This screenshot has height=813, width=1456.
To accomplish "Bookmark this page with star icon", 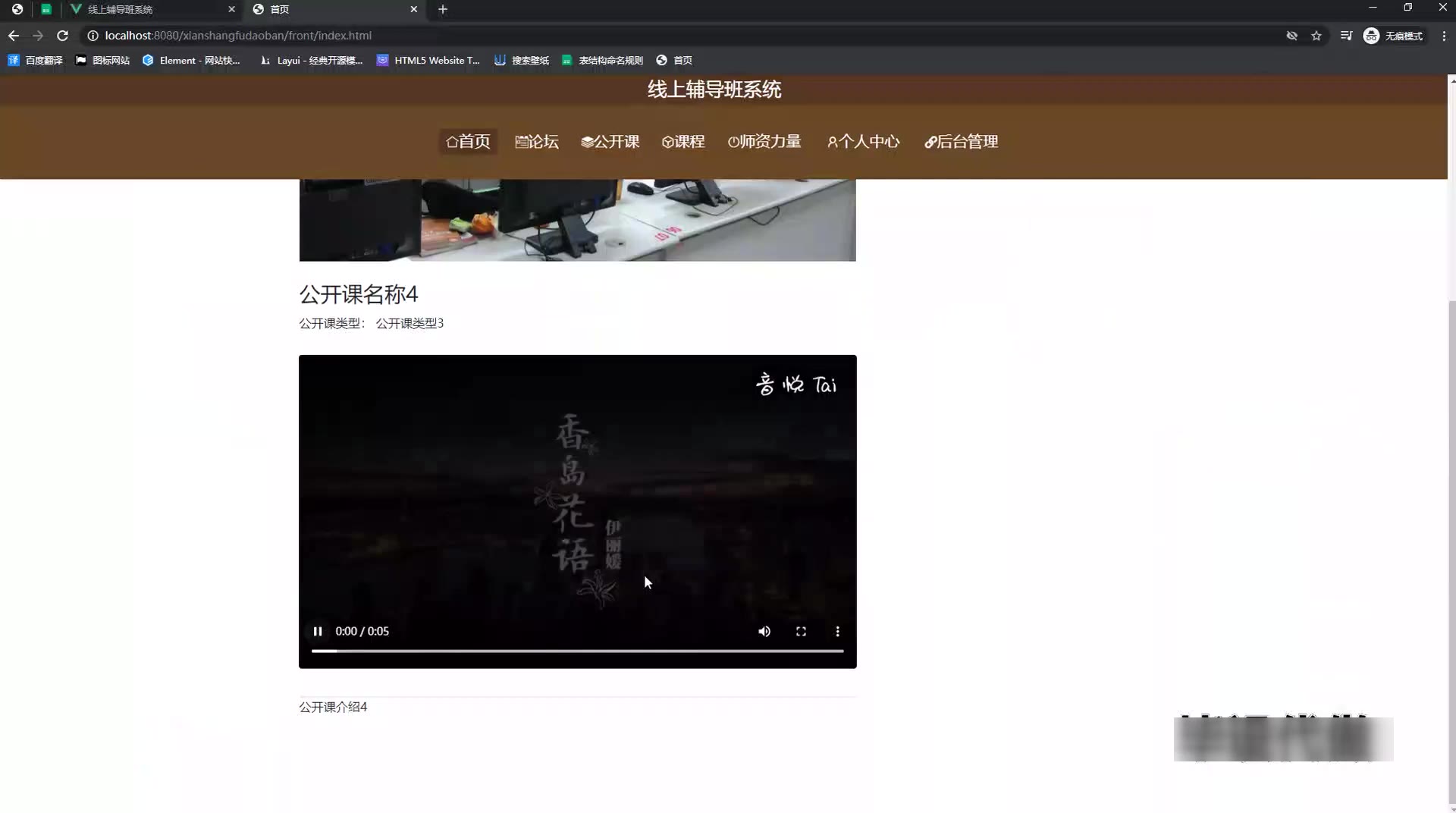I will [1316, 36].
